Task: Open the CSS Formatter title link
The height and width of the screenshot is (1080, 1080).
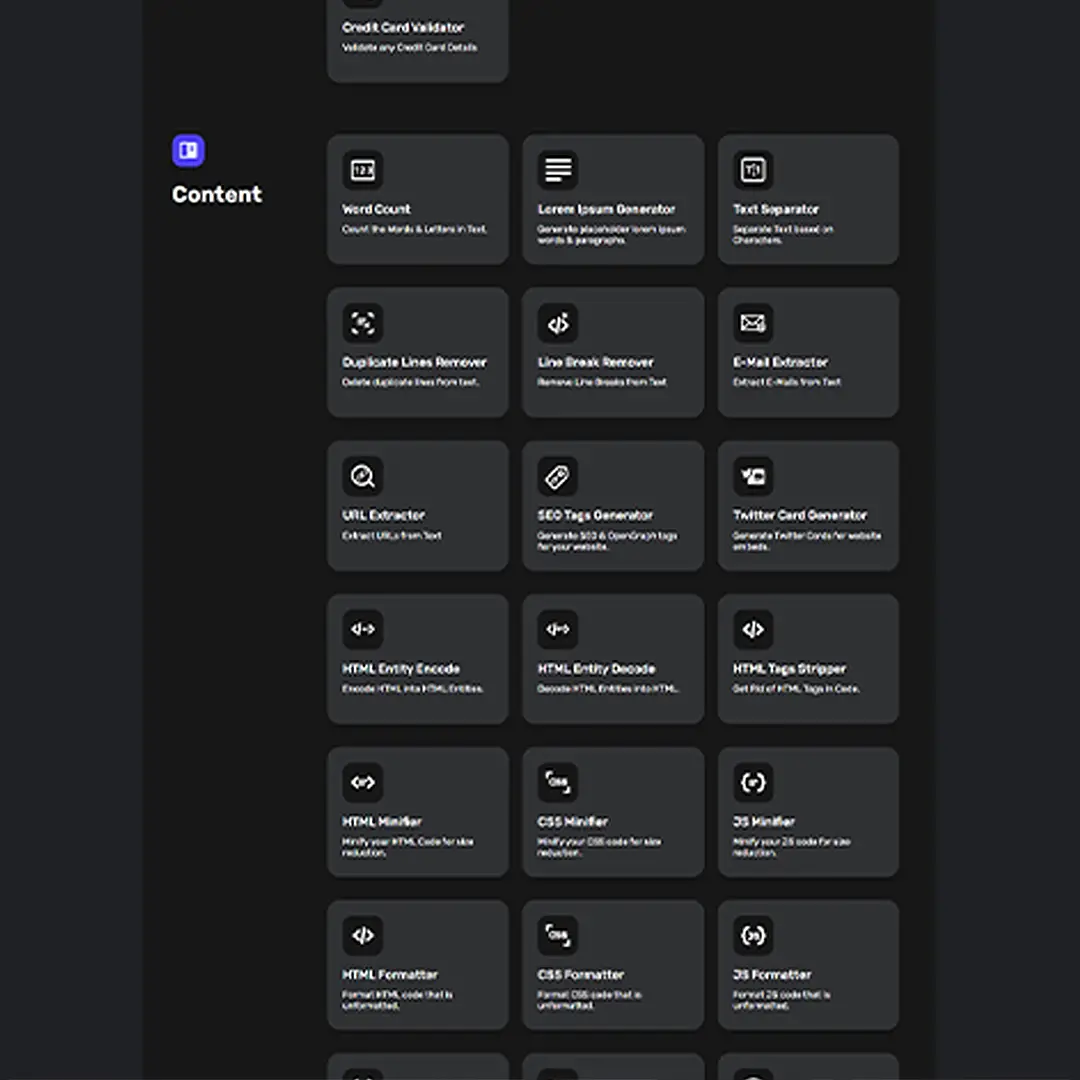Action: (x=581, y=975)
